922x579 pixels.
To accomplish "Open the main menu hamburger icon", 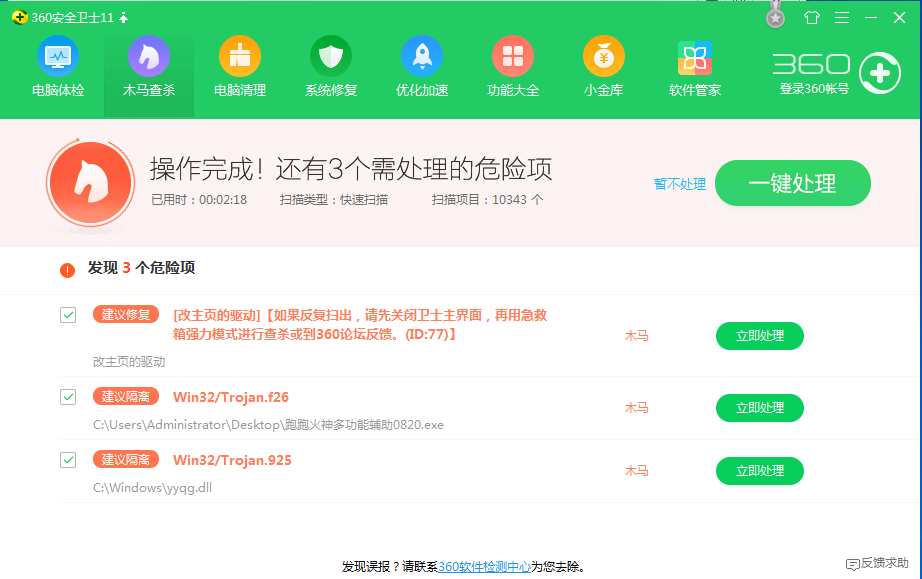I will [x=842, y=18].
